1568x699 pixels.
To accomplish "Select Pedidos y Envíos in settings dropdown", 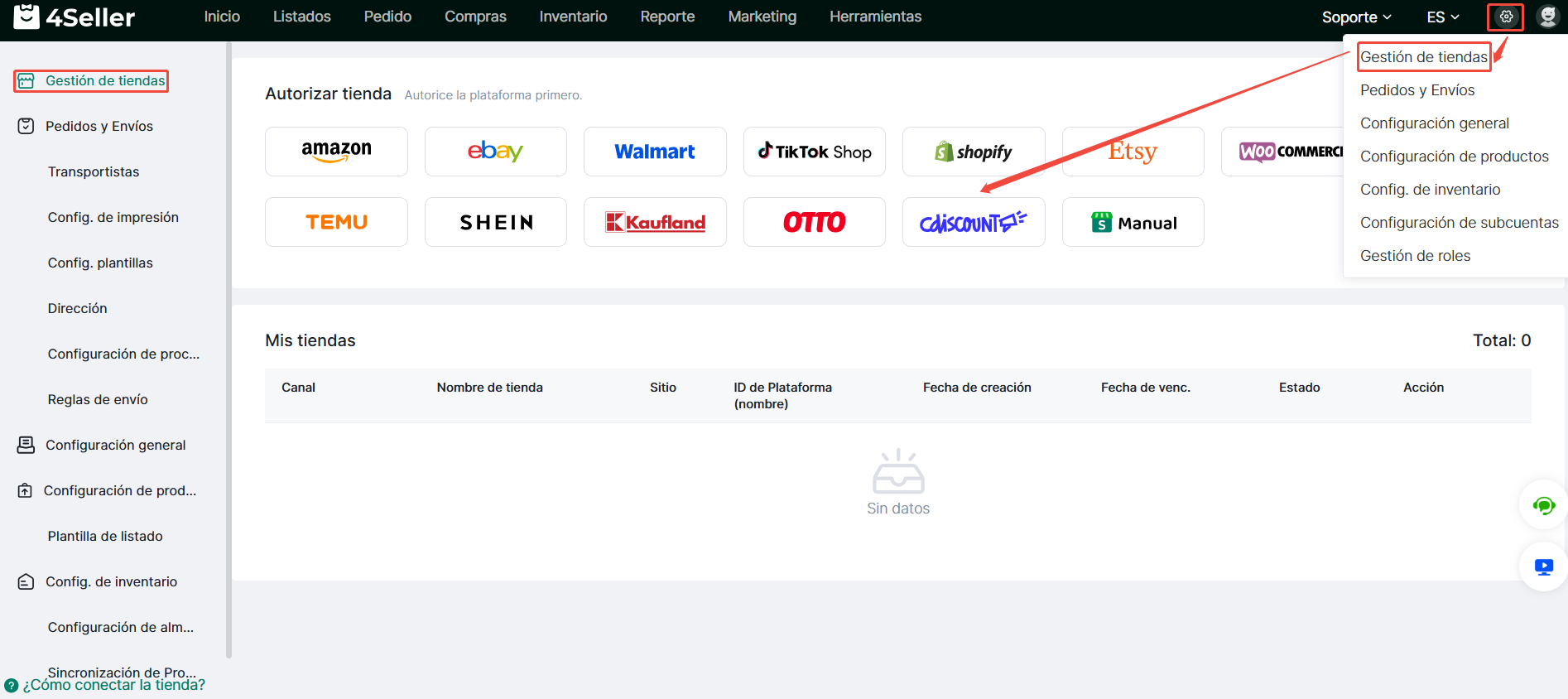I will pyautogui.click(x=1417, y=90).
